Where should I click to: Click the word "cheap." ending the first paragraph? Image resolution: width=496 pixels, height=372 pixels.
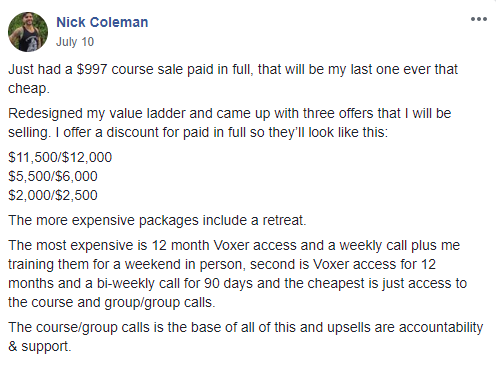tap(29, 89)
